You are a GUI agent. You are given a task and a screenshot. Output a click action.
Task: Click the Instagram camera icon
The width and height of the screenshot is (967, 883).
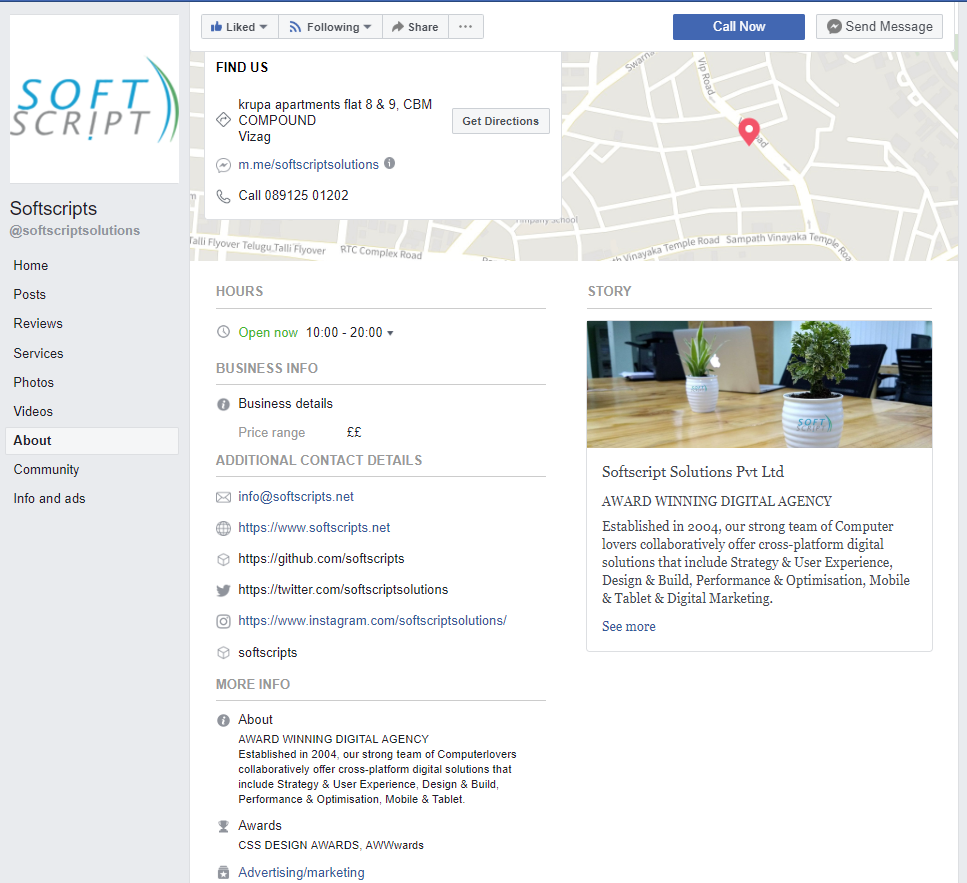click(x=223, y=621)
